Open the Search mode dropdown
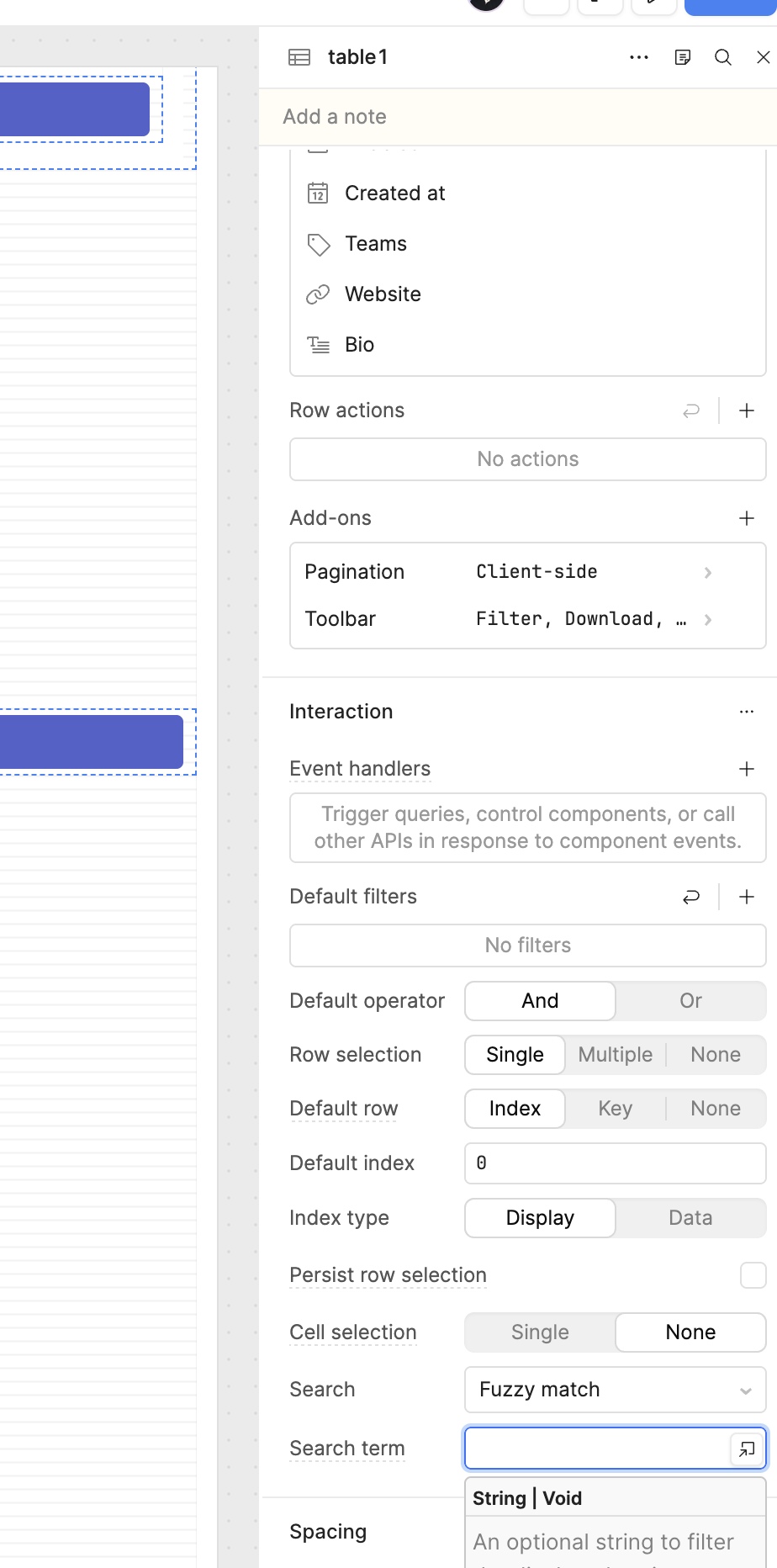This screenshot has height=1568, width=777. pos(615,1390)
